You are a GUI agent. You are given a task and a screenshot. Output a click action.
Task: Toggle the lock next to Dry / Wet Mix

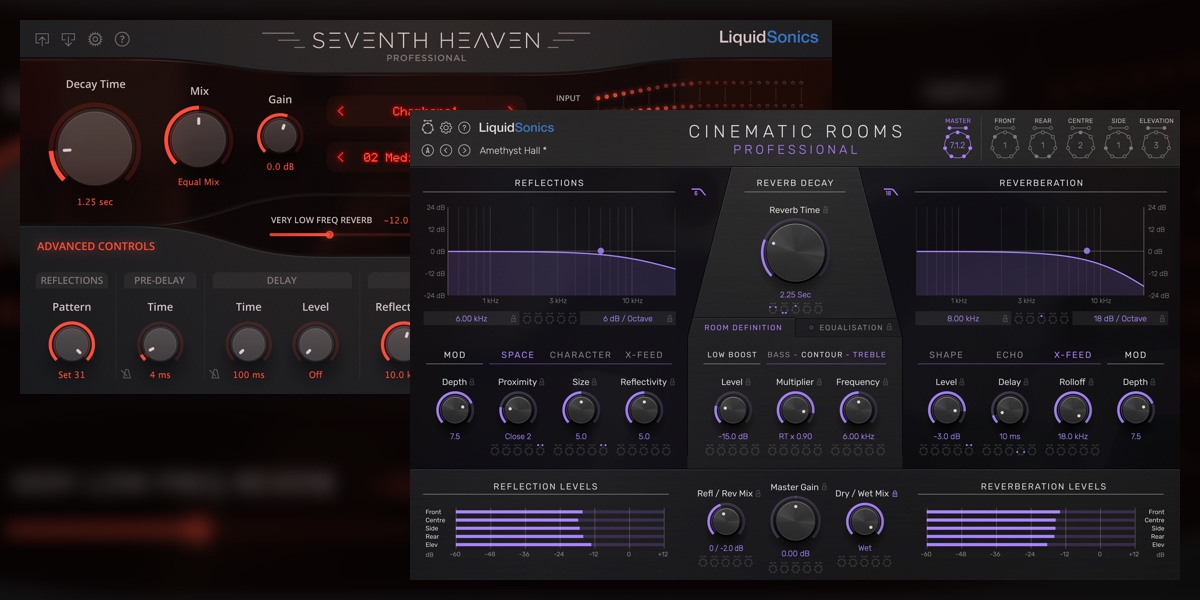[894, 493]
